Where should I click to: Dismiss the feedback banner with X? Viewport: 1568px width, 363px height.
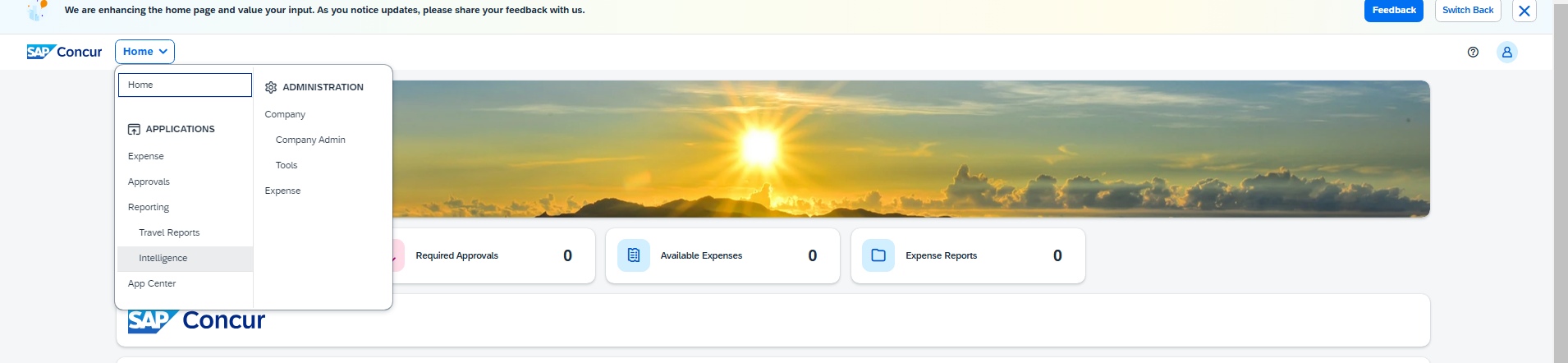(1524, 11)
